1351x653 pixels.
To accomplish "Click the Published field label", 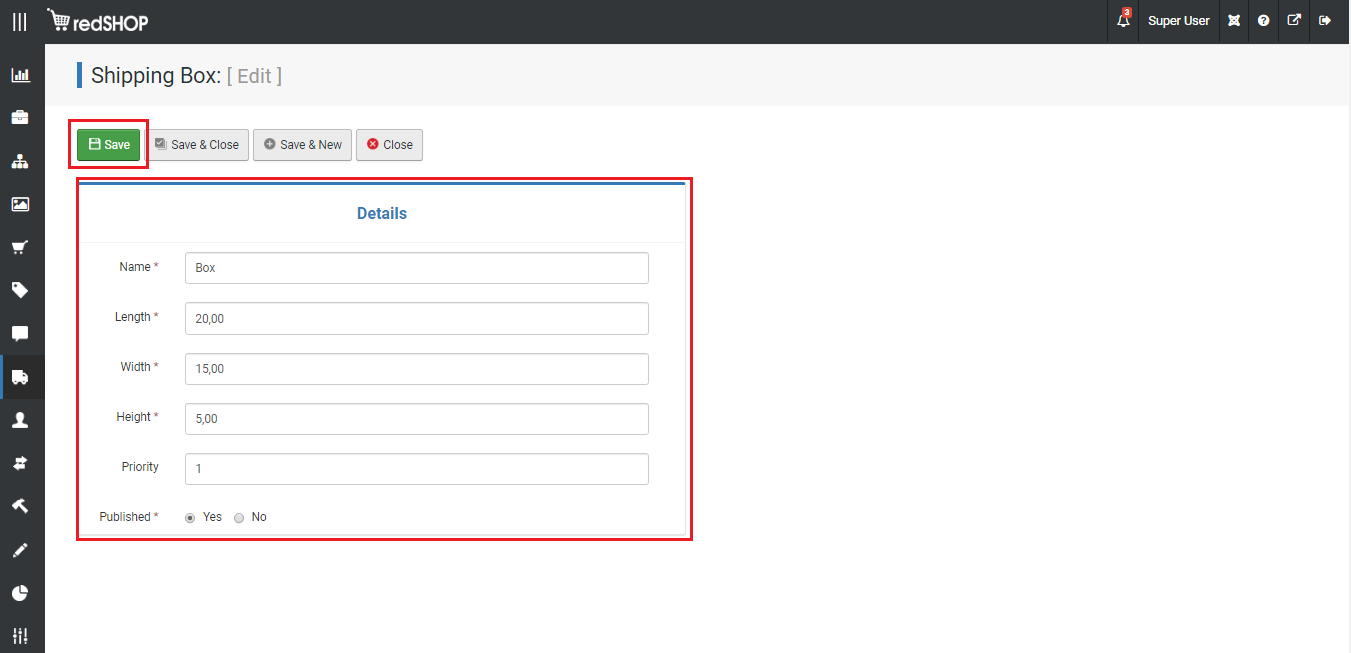I will tap(128, 517).
